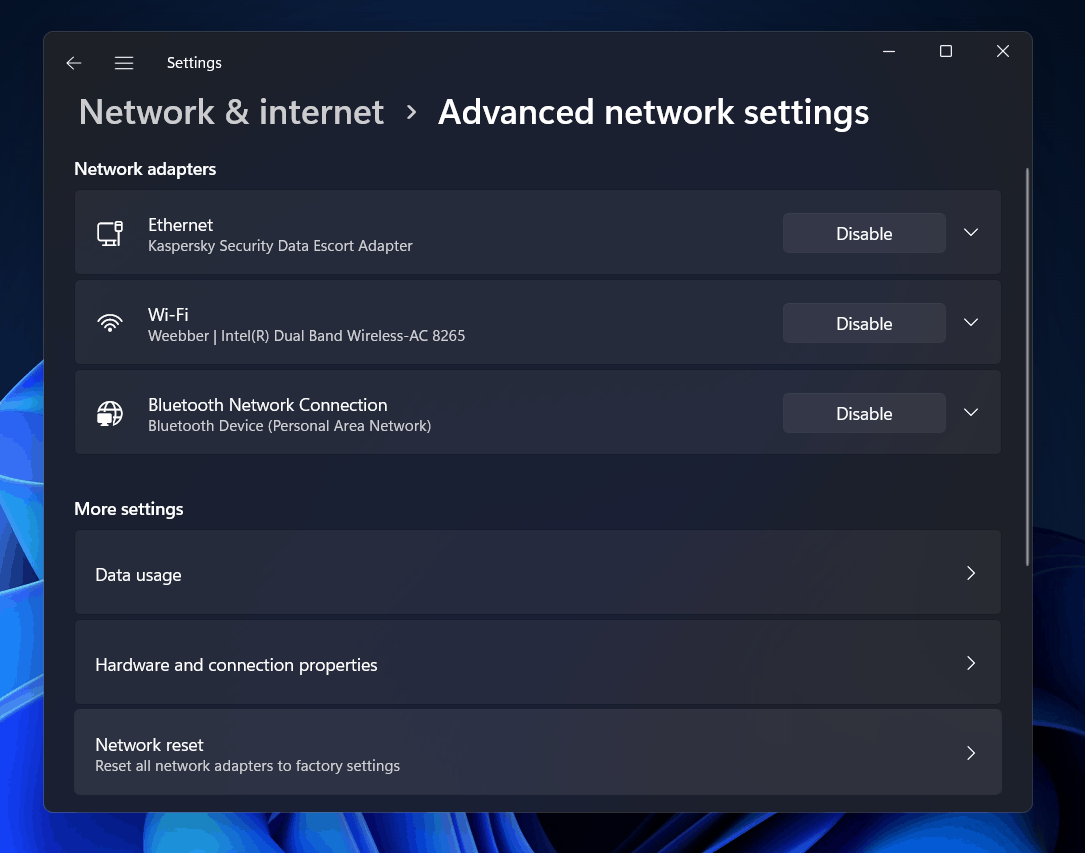Click the More settings section heading
This screenshot has width=1085, height=853.
click(129, 509)
